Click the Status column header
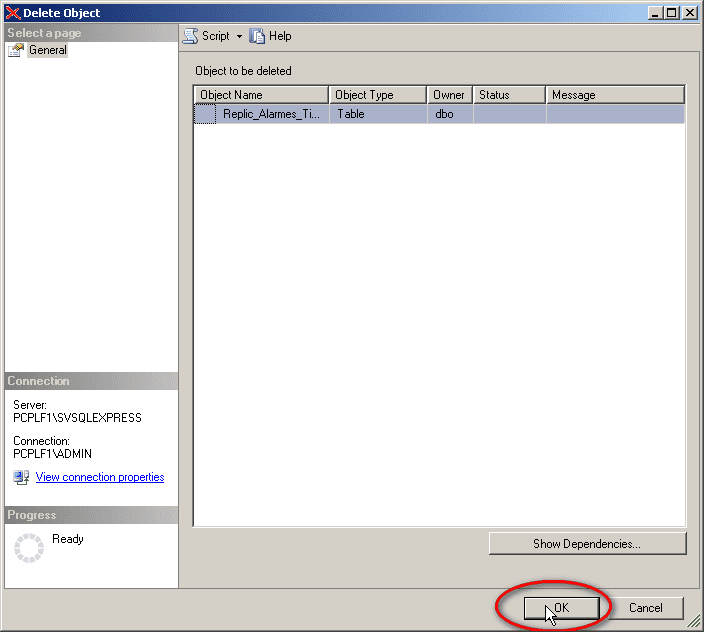 509,95
